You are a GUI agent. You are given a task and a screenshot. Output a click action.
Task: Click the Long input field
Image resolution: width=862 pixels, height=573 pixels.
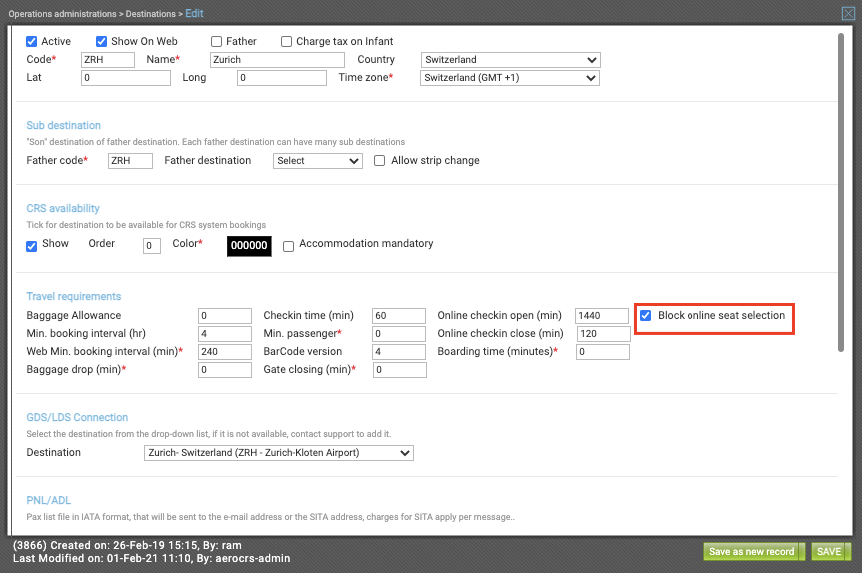(282, 78)
